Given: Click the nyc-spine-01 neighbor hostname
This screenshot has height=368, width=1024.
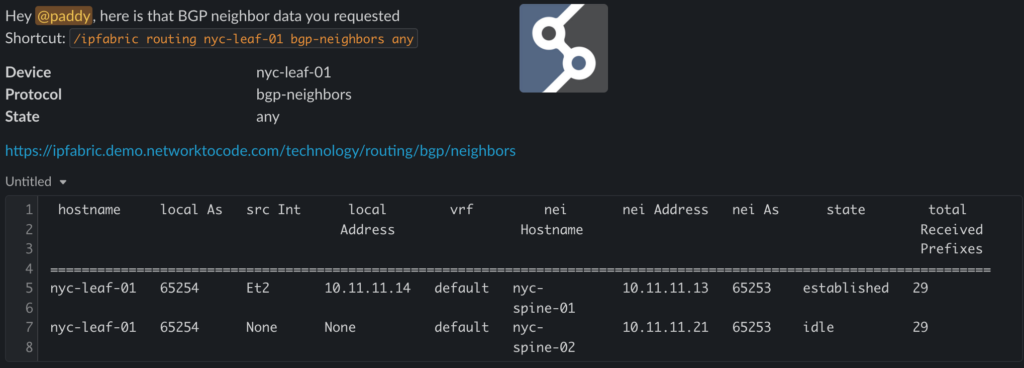Looking at the screenshot, I should tap(543, 298).
